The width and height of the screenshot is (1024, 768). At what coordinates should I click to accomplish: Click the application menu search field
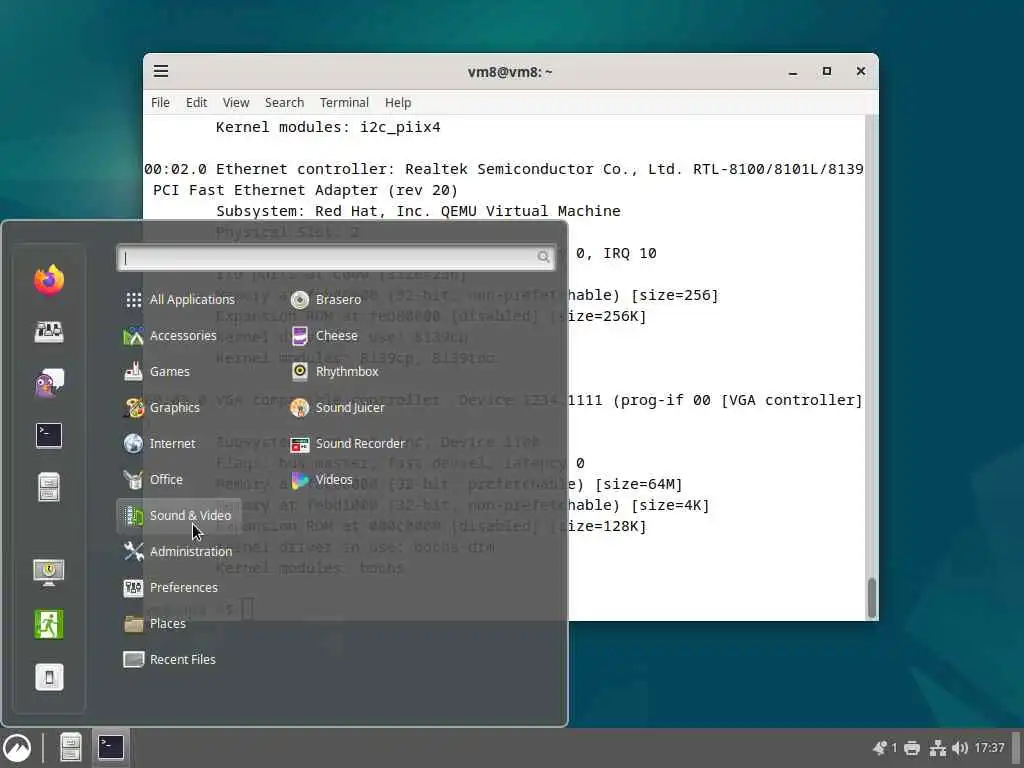pyautogui.click(x=336, y=257)
